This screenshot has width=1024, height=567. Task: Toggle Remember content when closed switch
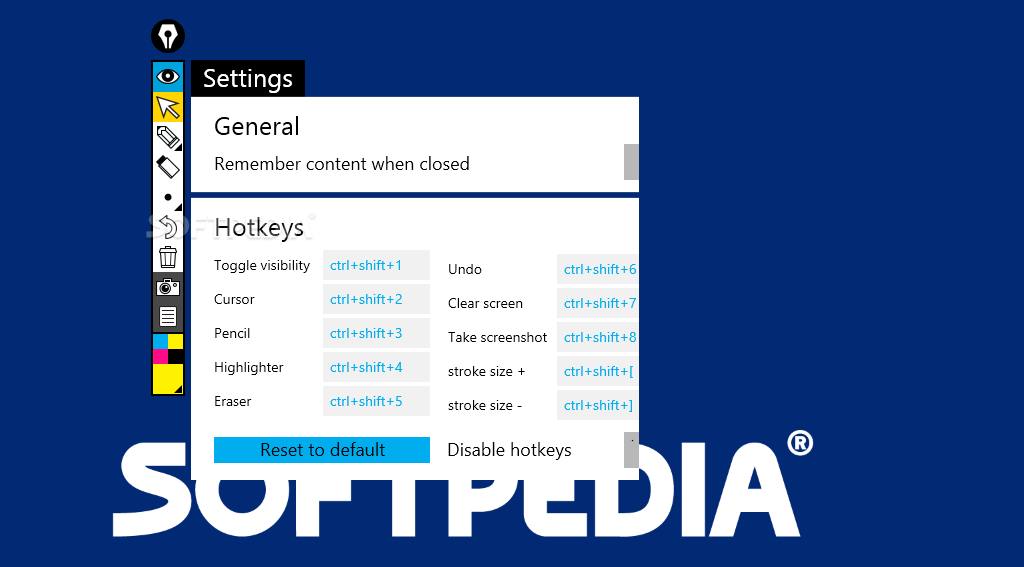pyautogui.click(x=631, y=162)
